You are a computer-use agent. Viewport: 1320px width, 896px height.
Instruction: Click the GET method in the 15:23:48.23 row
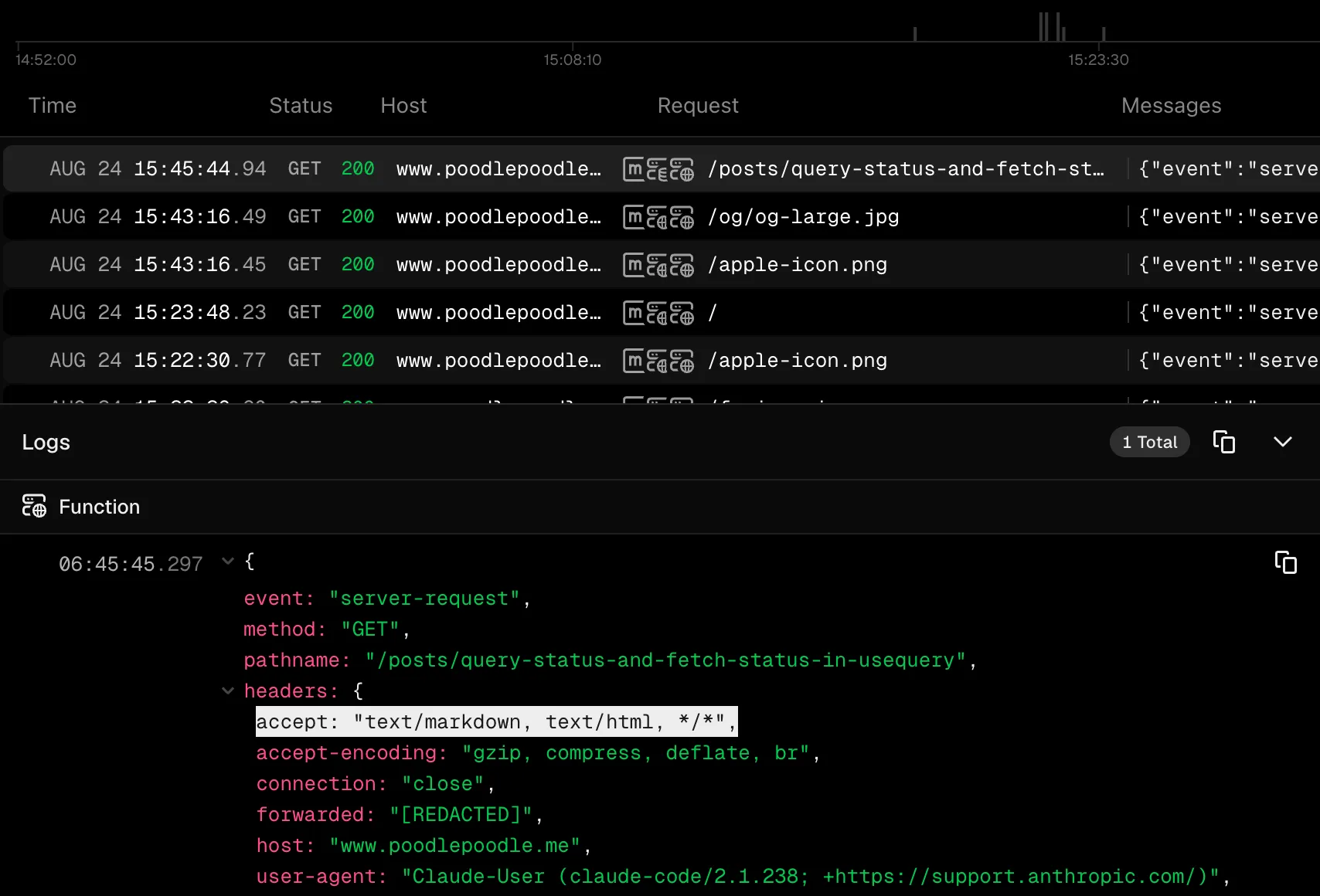304,313
